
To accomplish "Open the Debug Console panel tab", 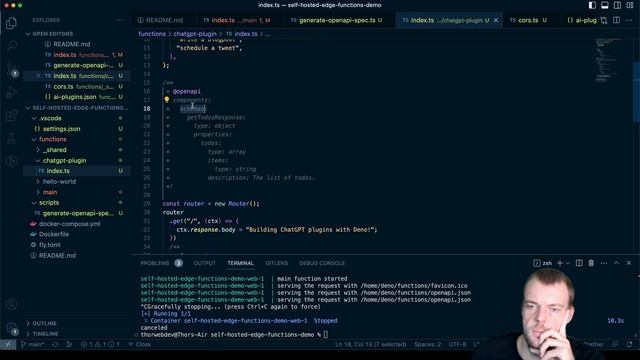I will [x=322, y=263].
